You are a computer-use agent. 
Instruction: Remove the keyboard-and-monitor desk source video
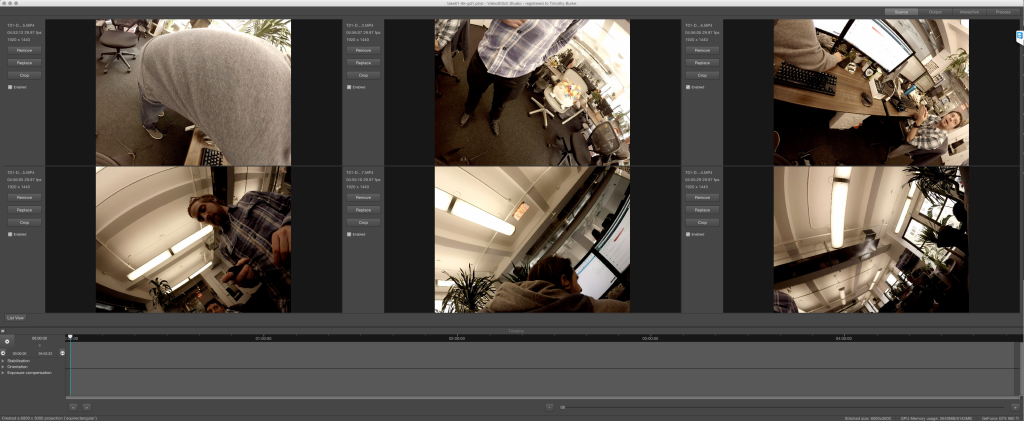point(702,50)
